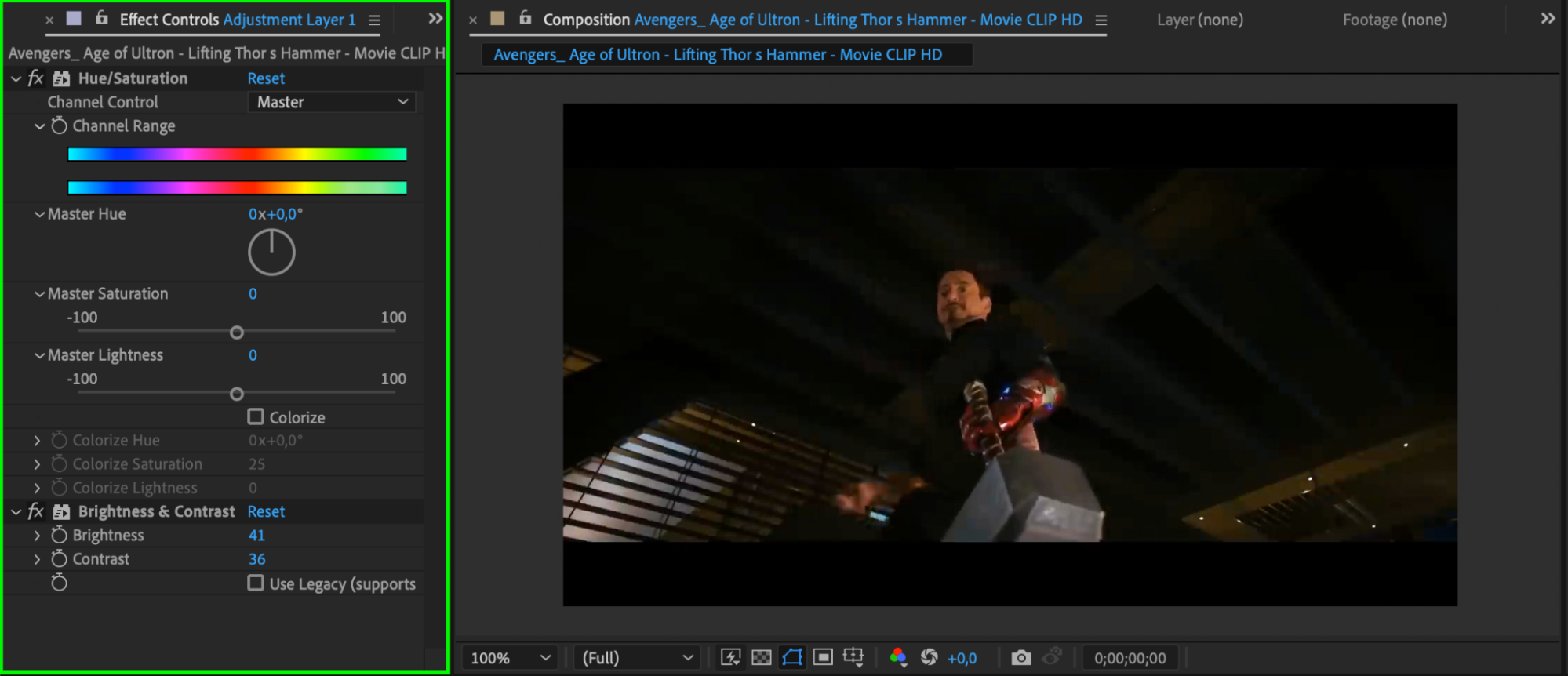Enable the Use Legacy checkbox
Image resolution: width=1568 pixels, height=676 pixels.
click(x=256, y=583)
